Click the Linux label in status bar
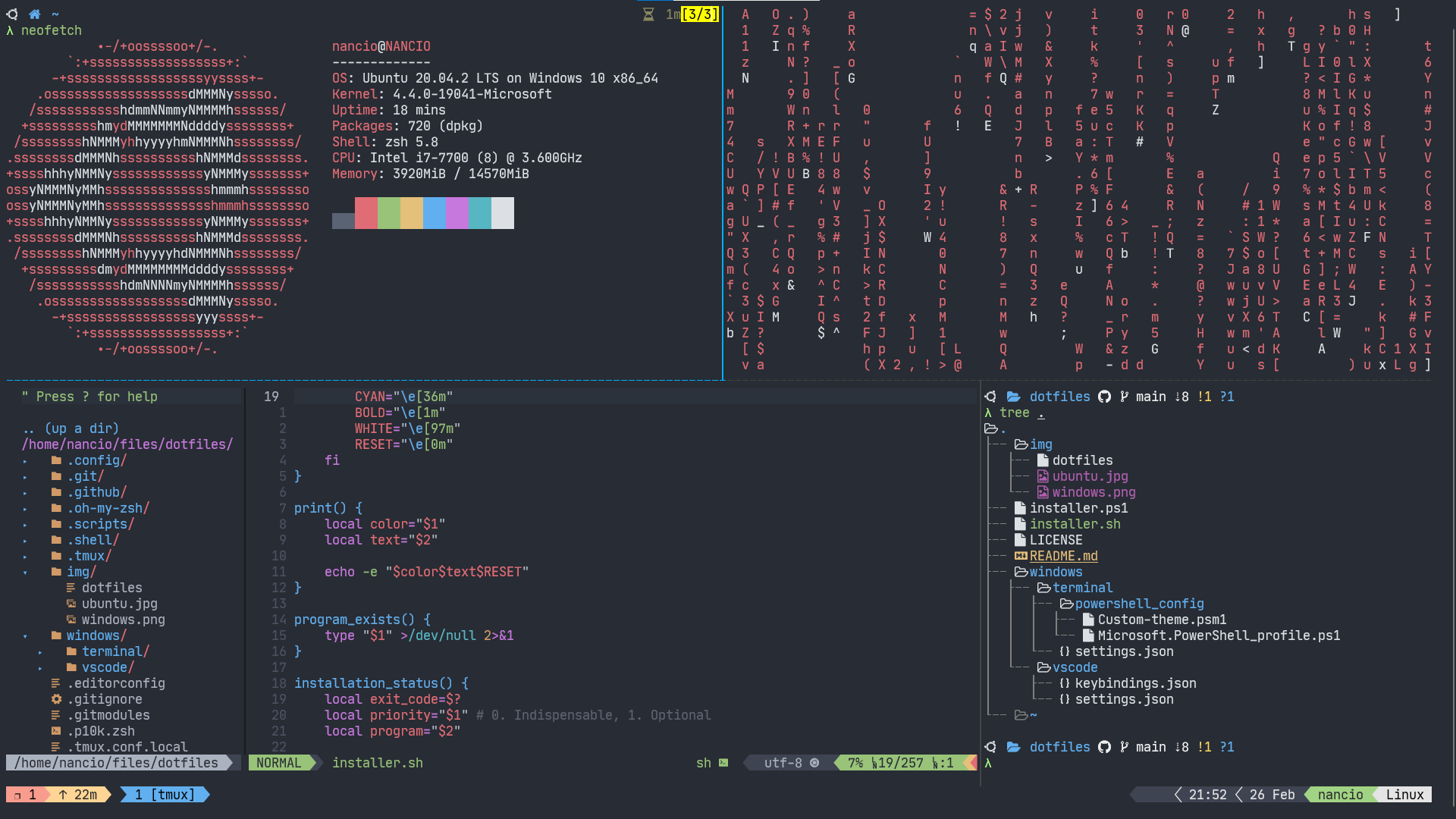 [1404, 795]
